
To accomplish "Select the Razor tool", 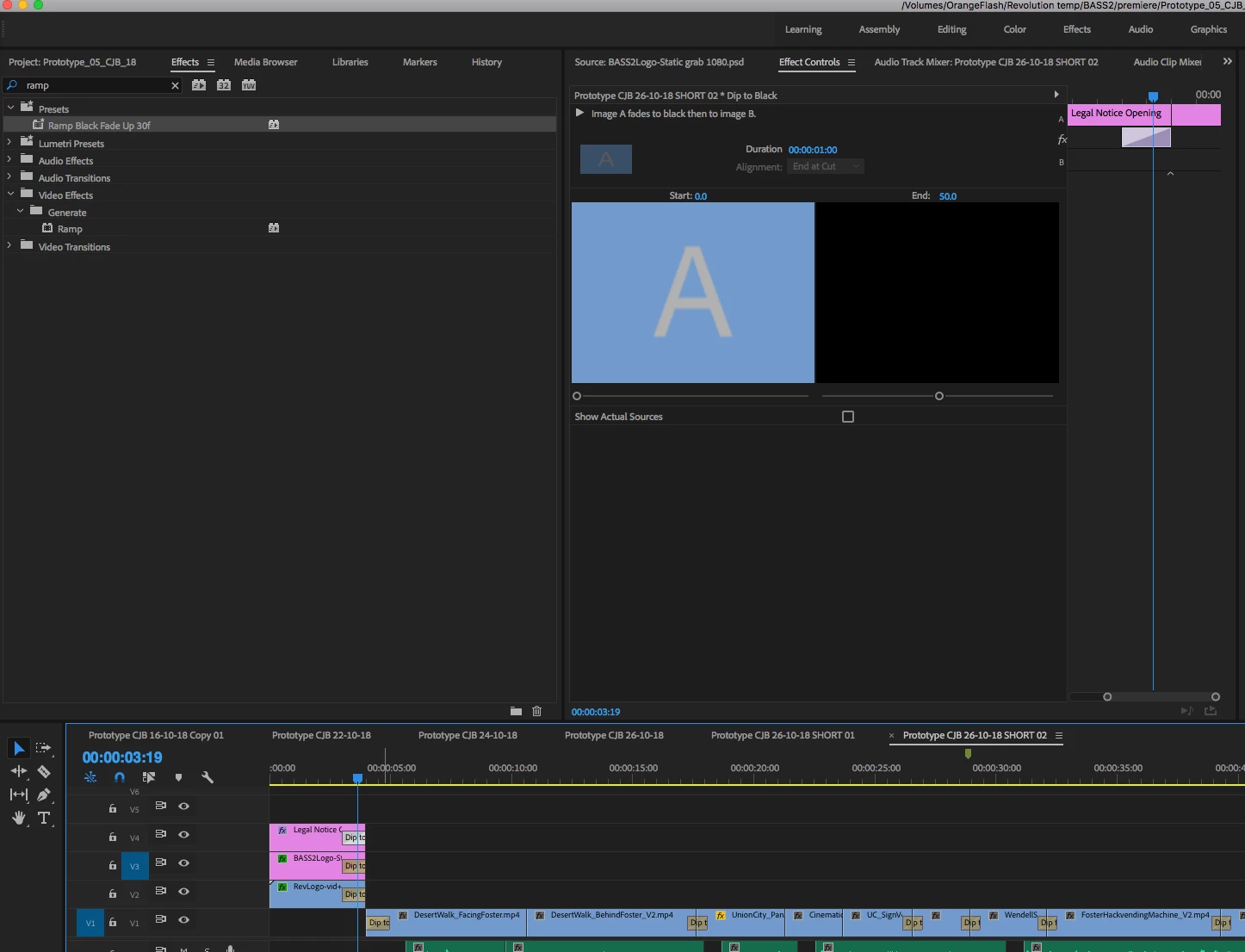I will (x=44, y=772).
